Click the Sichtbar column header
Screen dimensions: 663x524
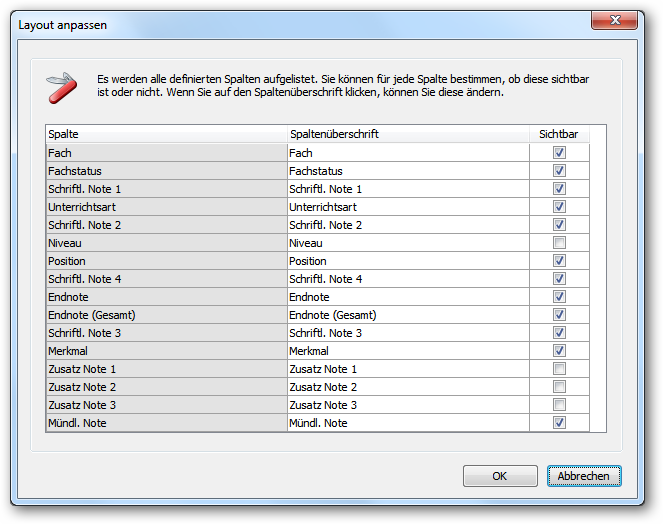click(x=559, y=134)
